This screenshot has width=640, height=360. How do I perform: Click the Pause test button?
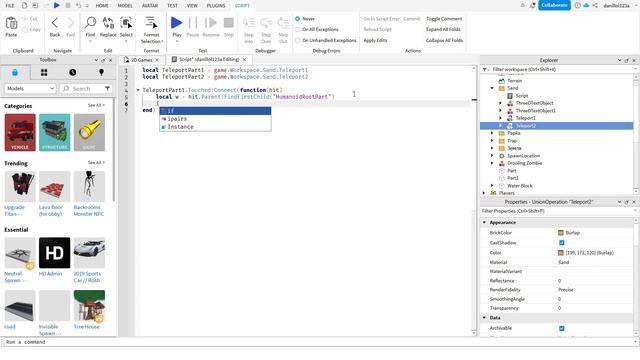[x=193, y=23]
